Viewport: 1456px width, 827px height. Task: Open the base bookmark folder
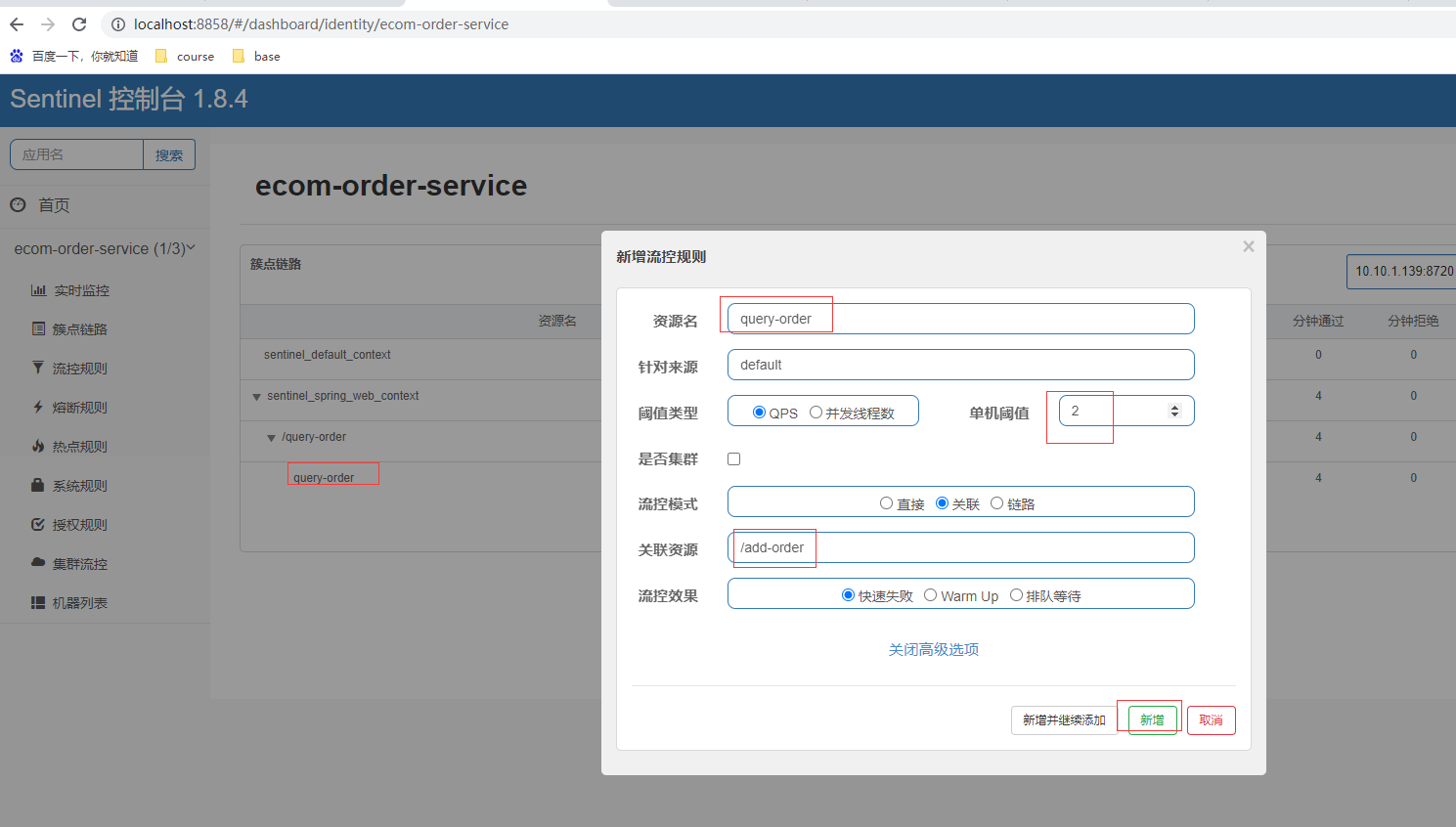click(x=256, y=56)
